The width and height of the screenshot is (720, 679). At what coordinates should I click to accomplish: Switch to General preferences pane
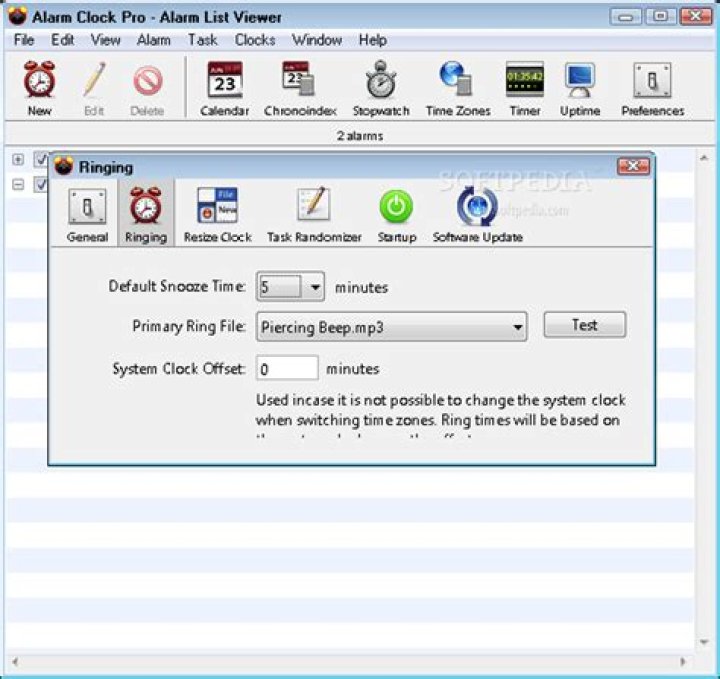[87, 215]
